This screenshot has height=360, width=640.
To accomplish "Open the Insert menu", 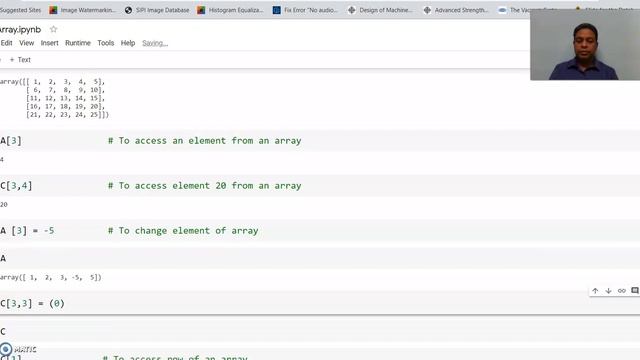I will pos(49,43).
